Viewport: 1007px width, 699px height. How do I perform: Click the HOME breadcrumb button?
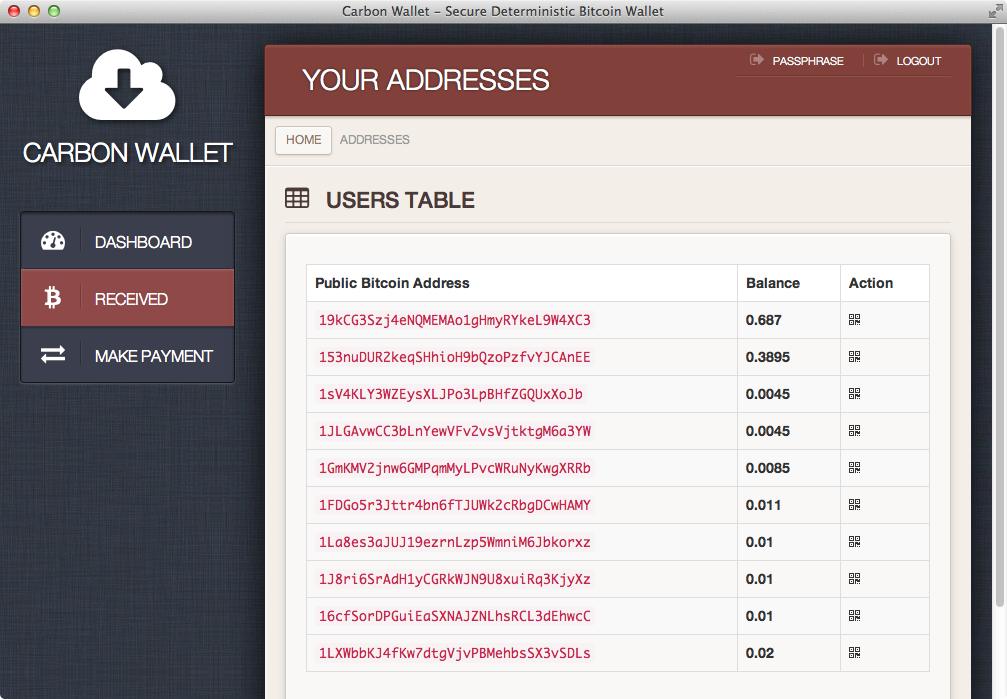[304, 140]
